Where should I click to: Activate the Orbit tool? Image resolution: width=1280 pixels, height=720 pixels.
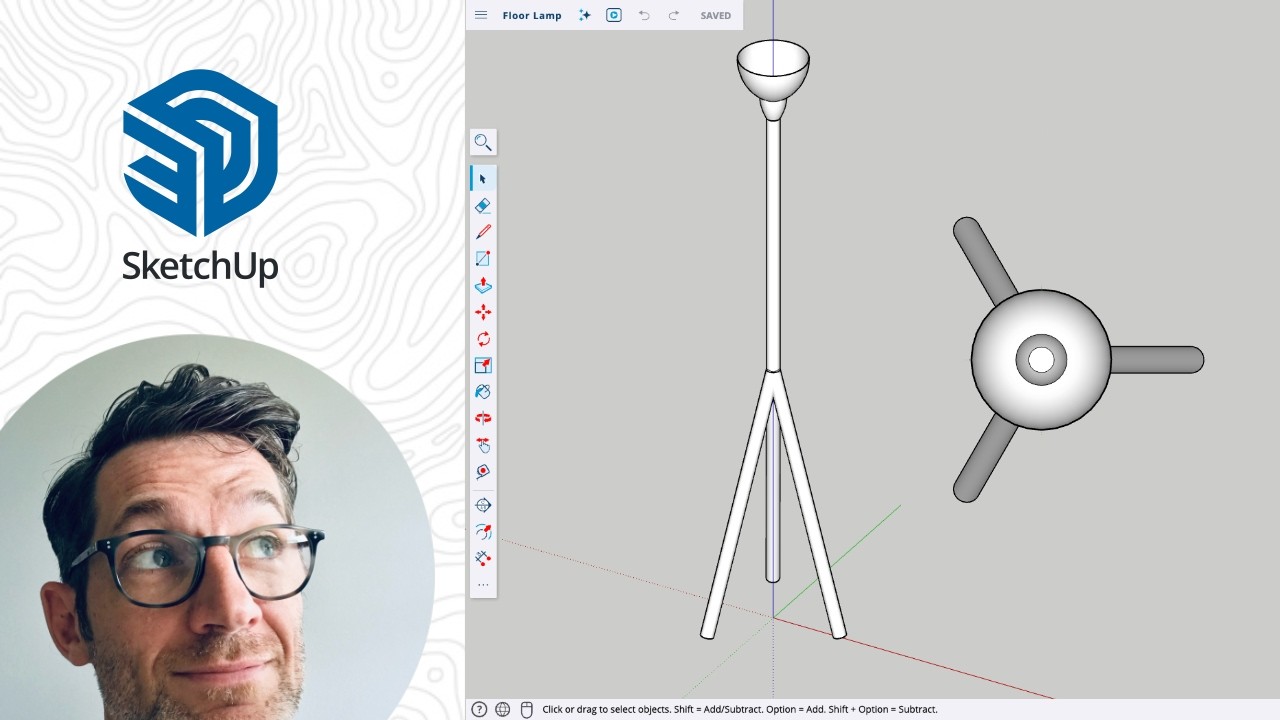click(483, 418)
